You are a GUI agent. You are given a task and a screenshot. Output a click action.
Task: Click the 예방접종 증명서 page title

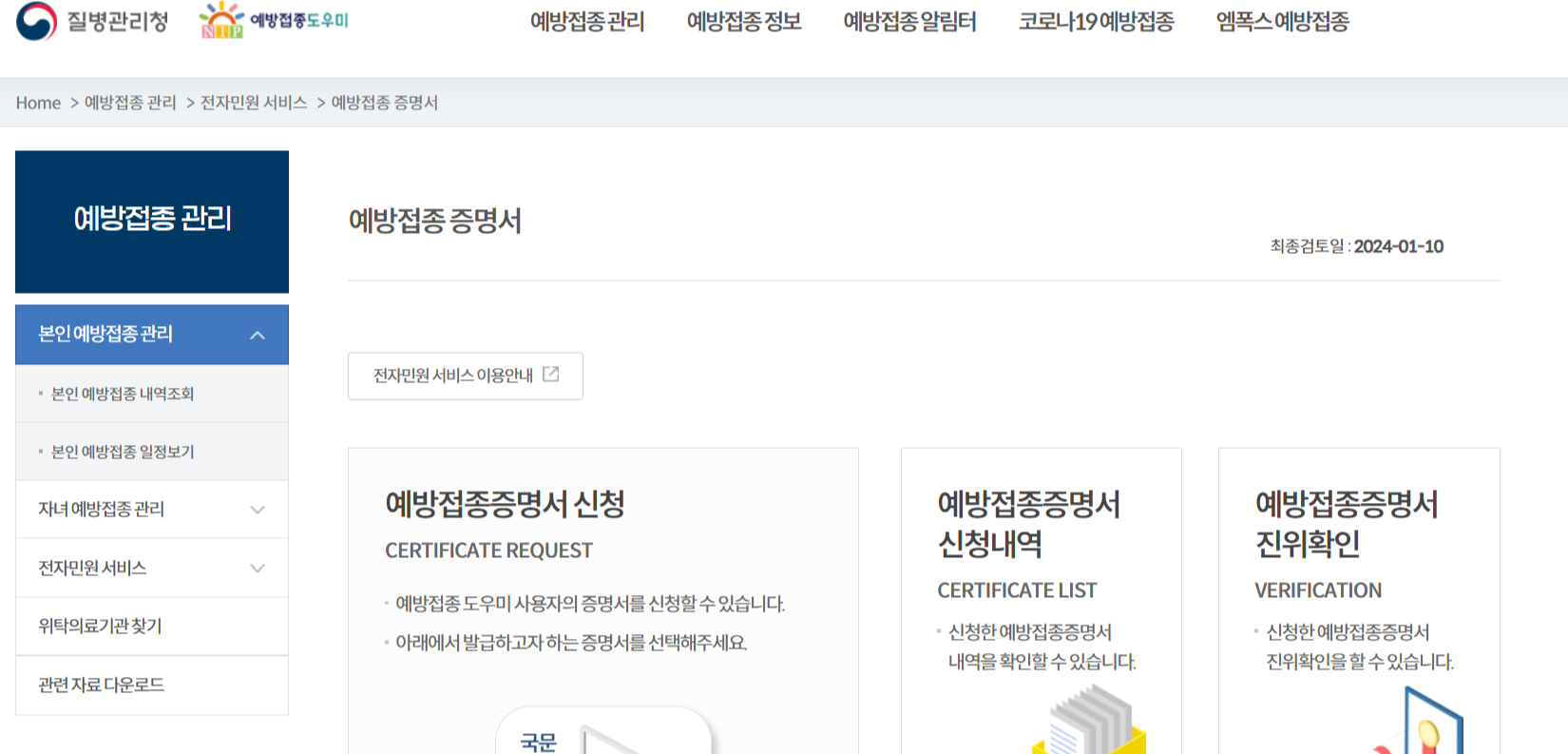(435, 222)
